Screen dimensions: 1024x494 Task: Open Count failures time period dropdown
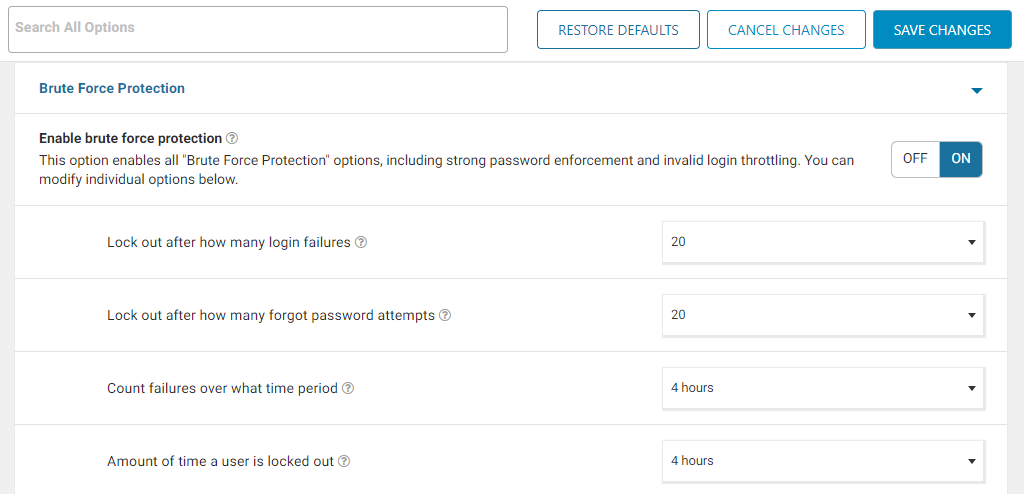pyautogui.click(x=823, y=388)
